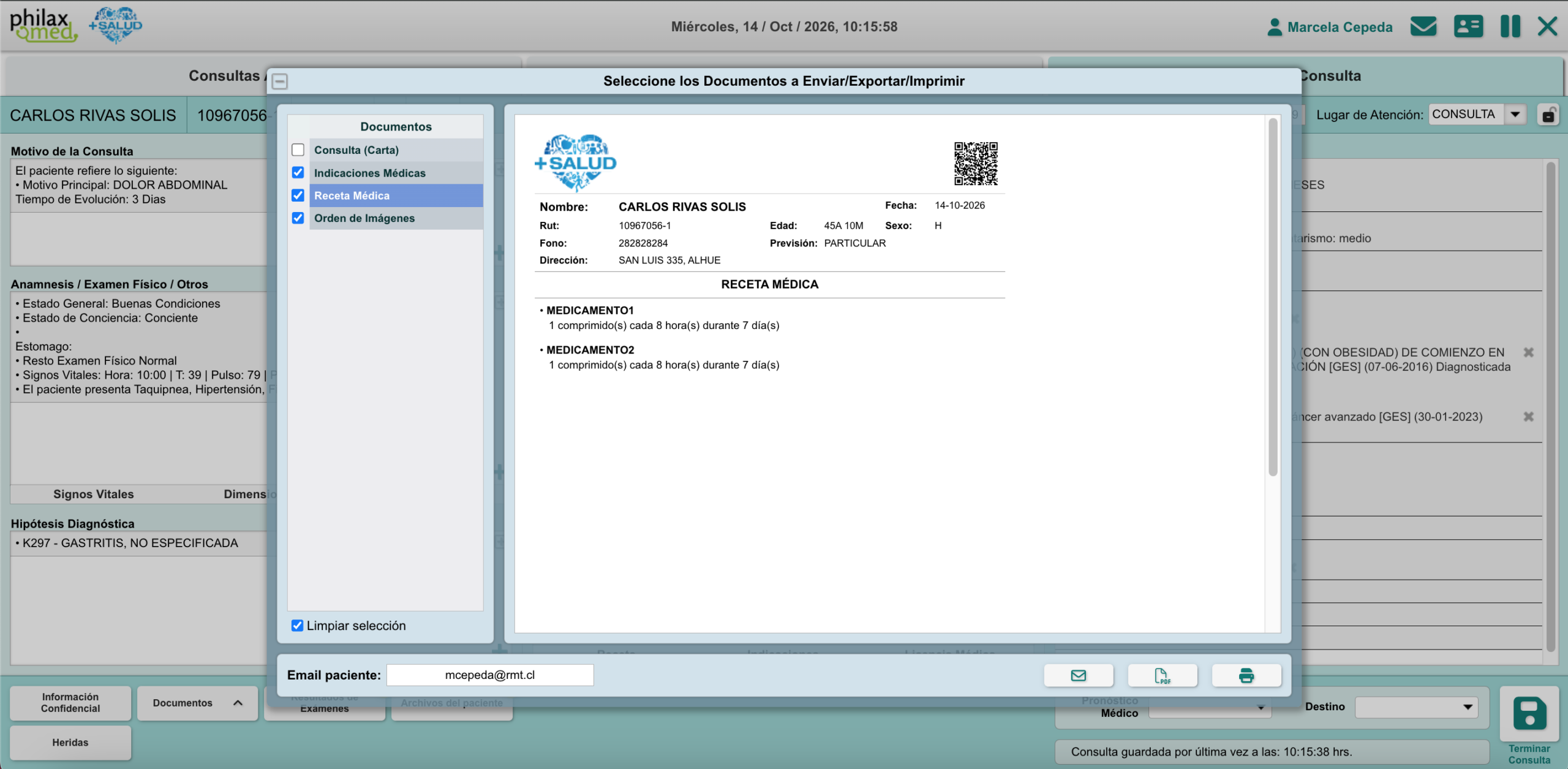The height and width of the screenshot is (769, 1568).
Task: Uncheck the Indicaciones Médicas checkbox
Action: click(x=298, y=173)
